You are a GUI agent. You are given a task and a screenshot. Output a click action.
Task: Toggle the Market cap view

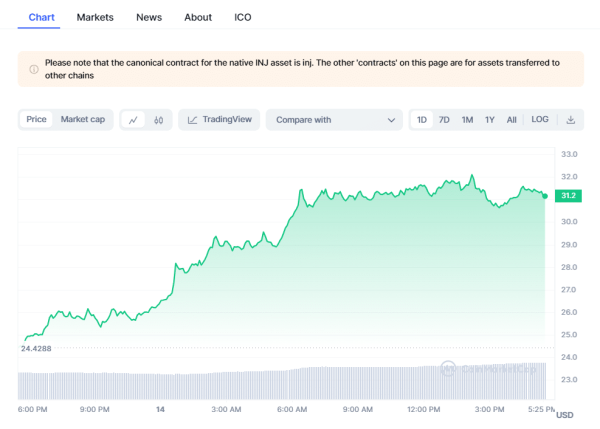(x=82, y=120)
